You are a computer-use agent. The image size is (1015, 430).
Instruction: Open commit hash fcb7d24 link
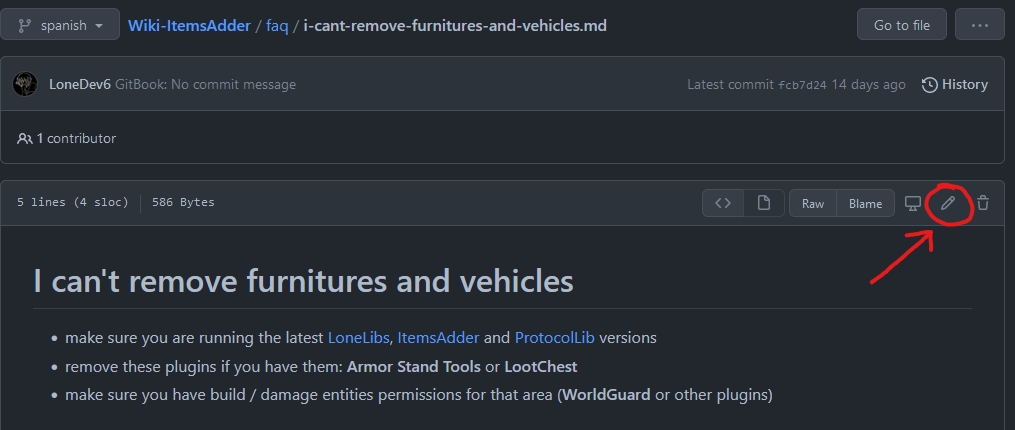click(802, 85)
